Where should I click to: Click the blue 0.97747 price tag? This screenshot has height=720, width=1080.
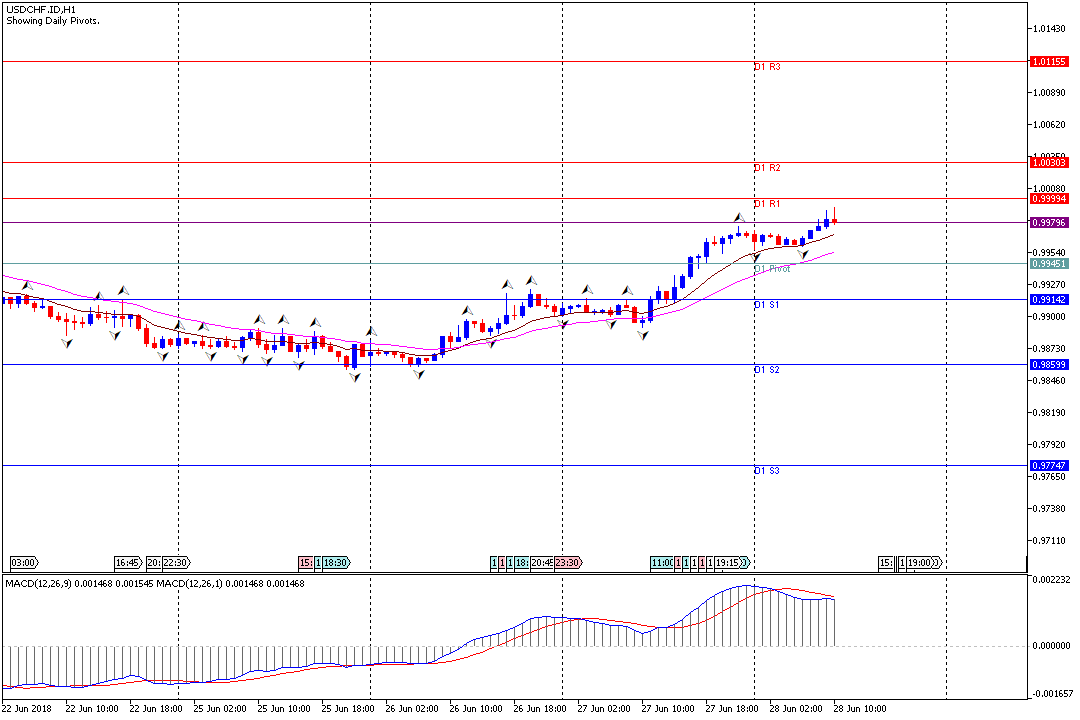(x=1049, y=466)
